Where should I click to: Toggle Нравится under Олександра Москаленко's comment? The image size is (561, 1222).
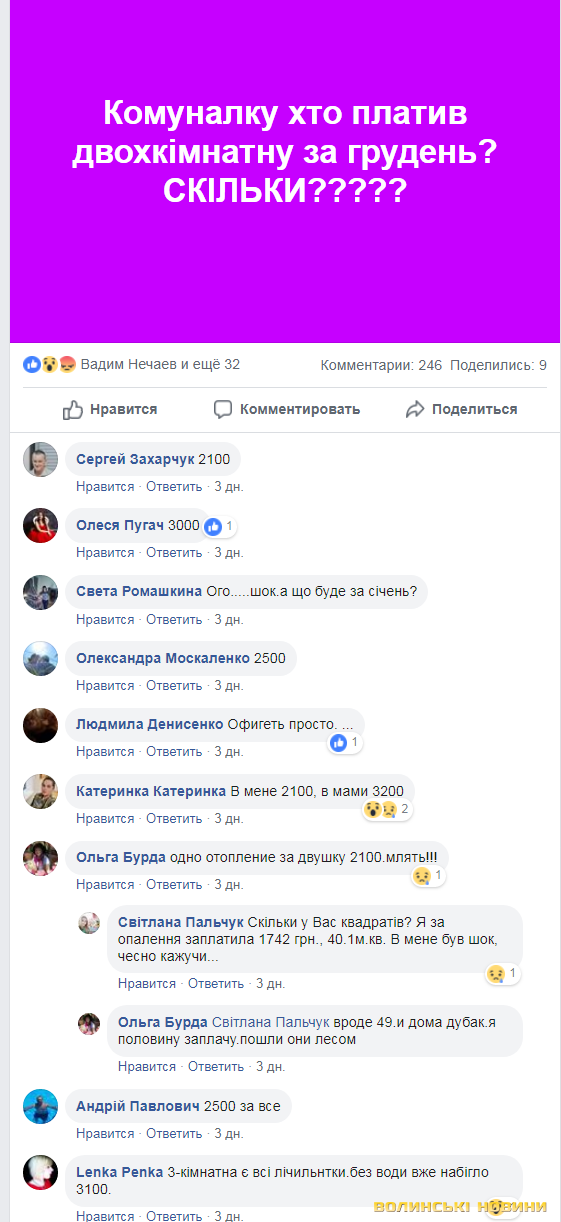pos(105,686)
